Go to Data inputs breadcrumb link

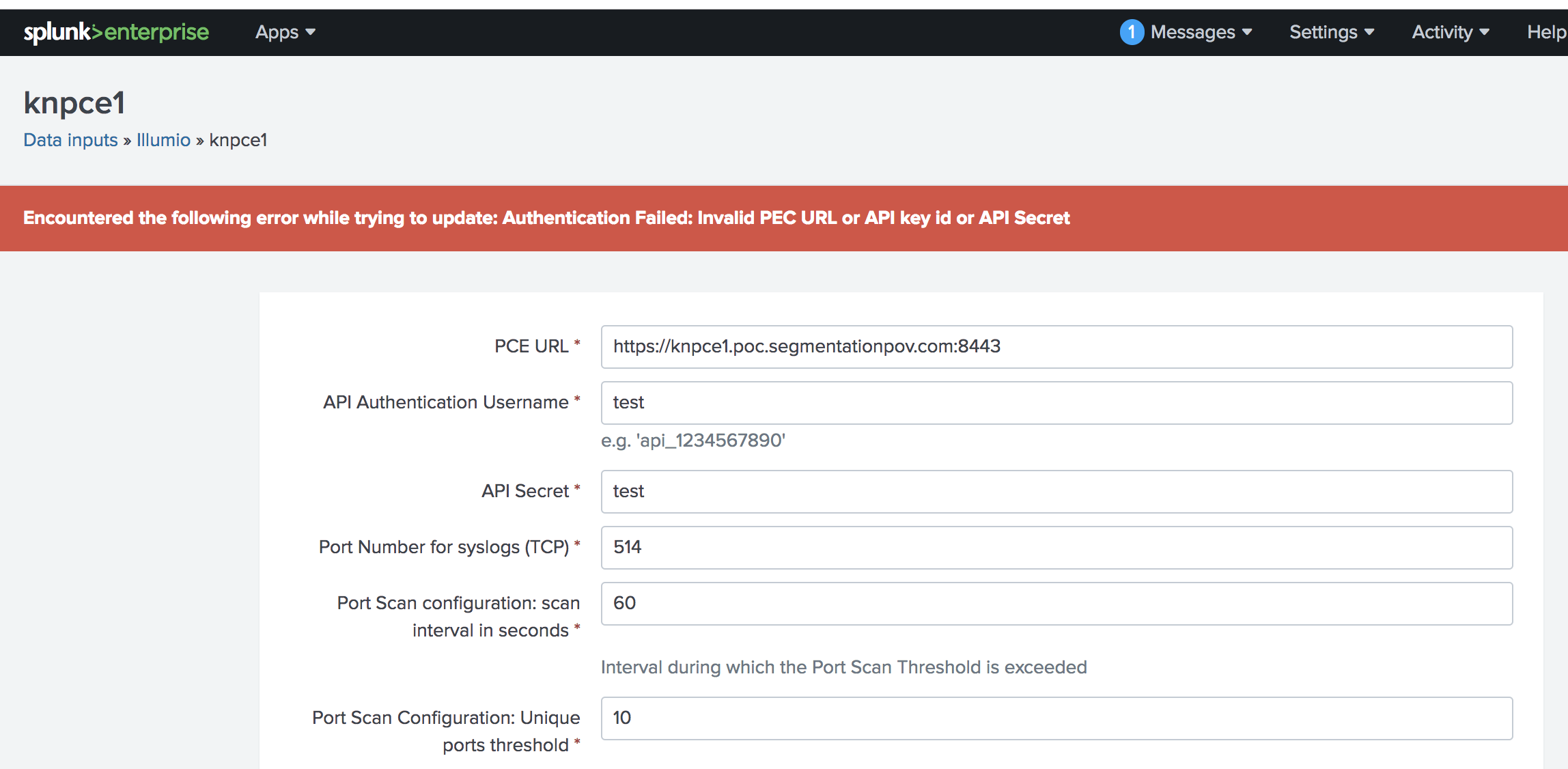[70, 140]
